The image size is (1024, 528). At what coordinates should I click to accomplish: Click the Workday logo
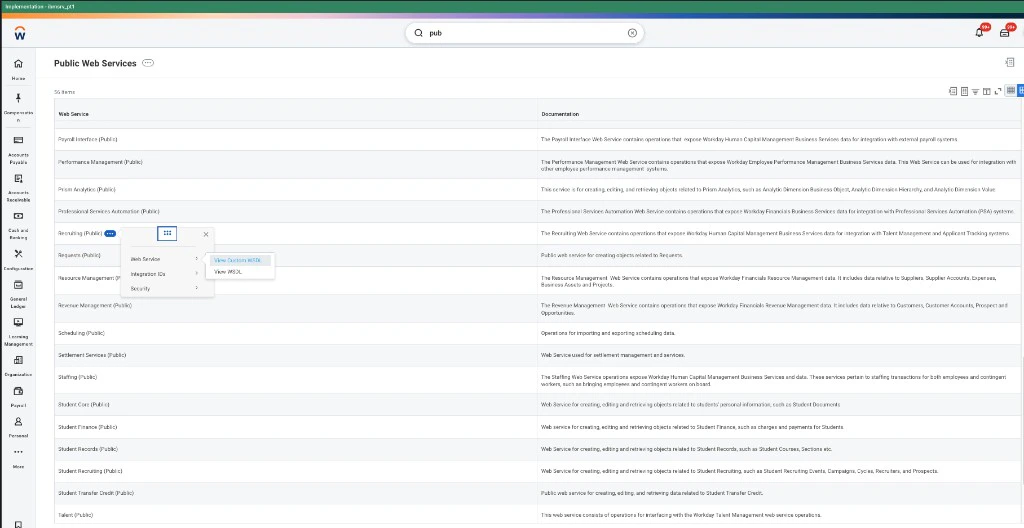click(20, 32)
